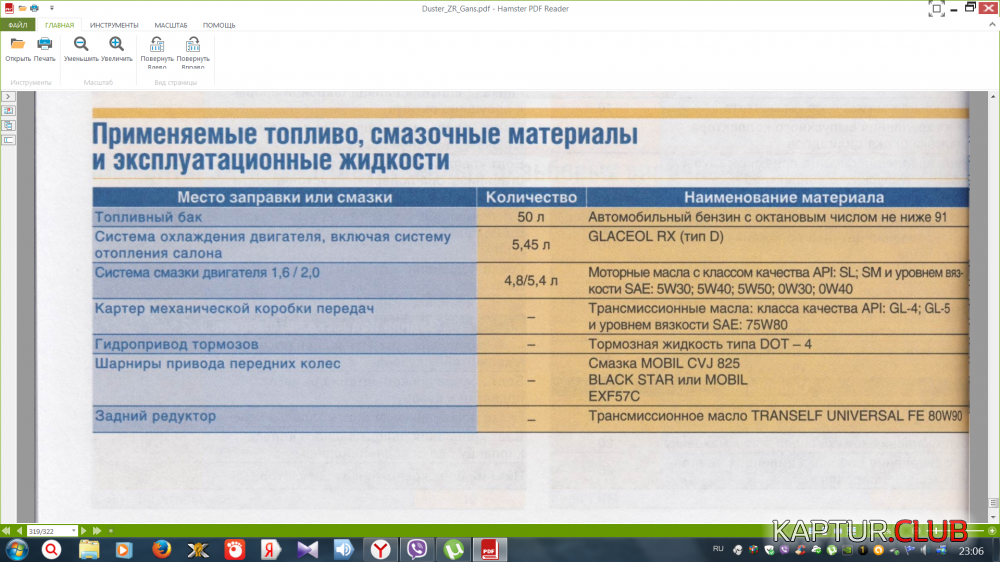
Task: Open the page number 319/322 dropdown
Action: (74, 531)
